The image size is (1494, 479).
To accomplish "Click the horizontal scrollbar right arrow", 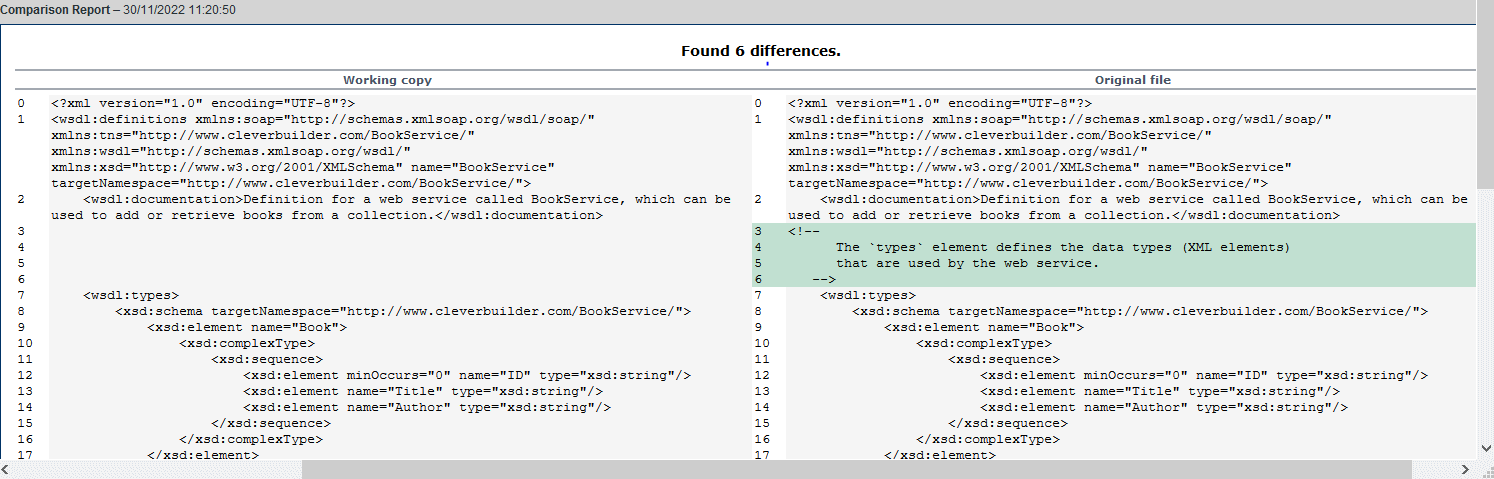I will tap(1465, 469).
